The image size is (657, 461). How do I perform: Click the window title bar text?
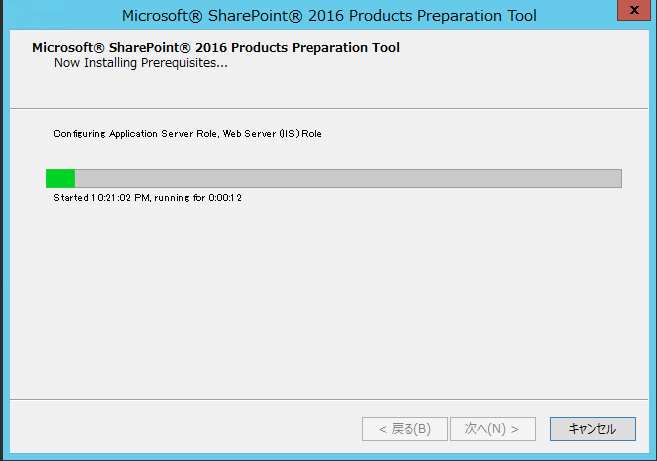[x=329, y=16]
